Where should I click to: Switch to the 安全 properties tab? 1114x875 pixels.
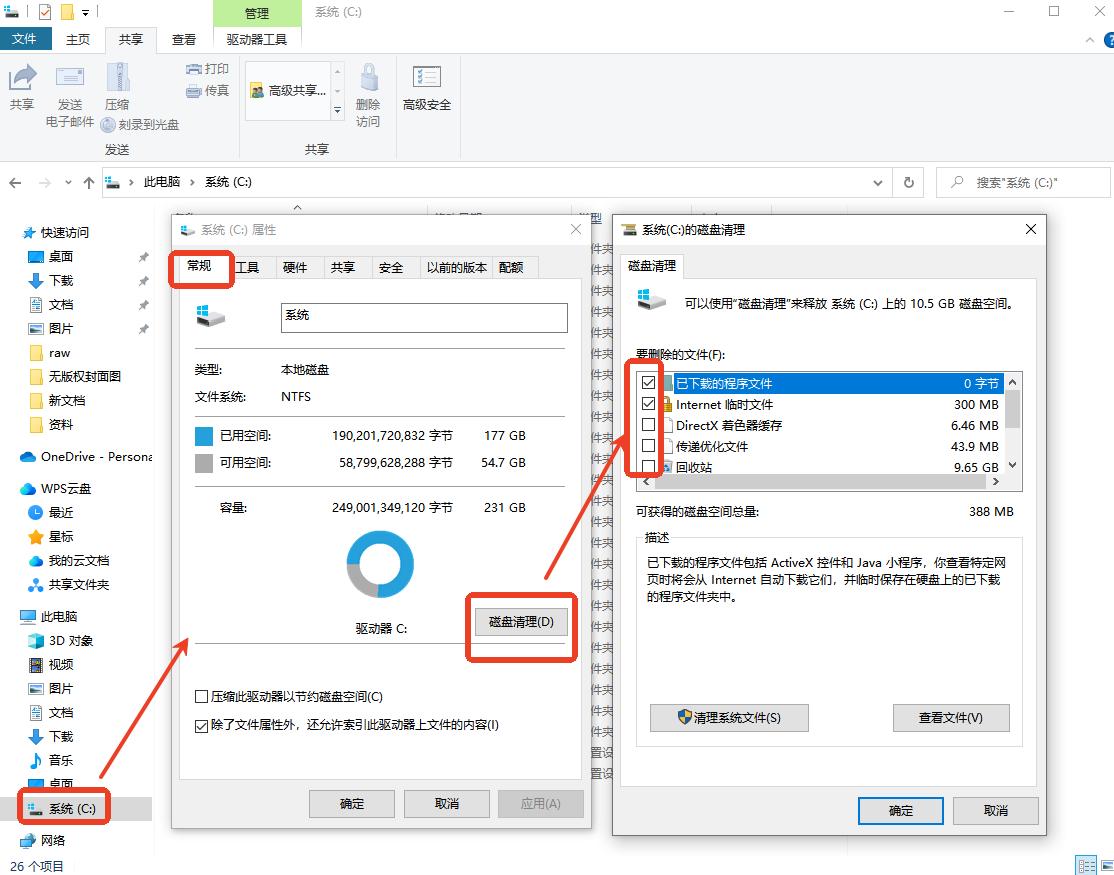(x=391, y=267)
